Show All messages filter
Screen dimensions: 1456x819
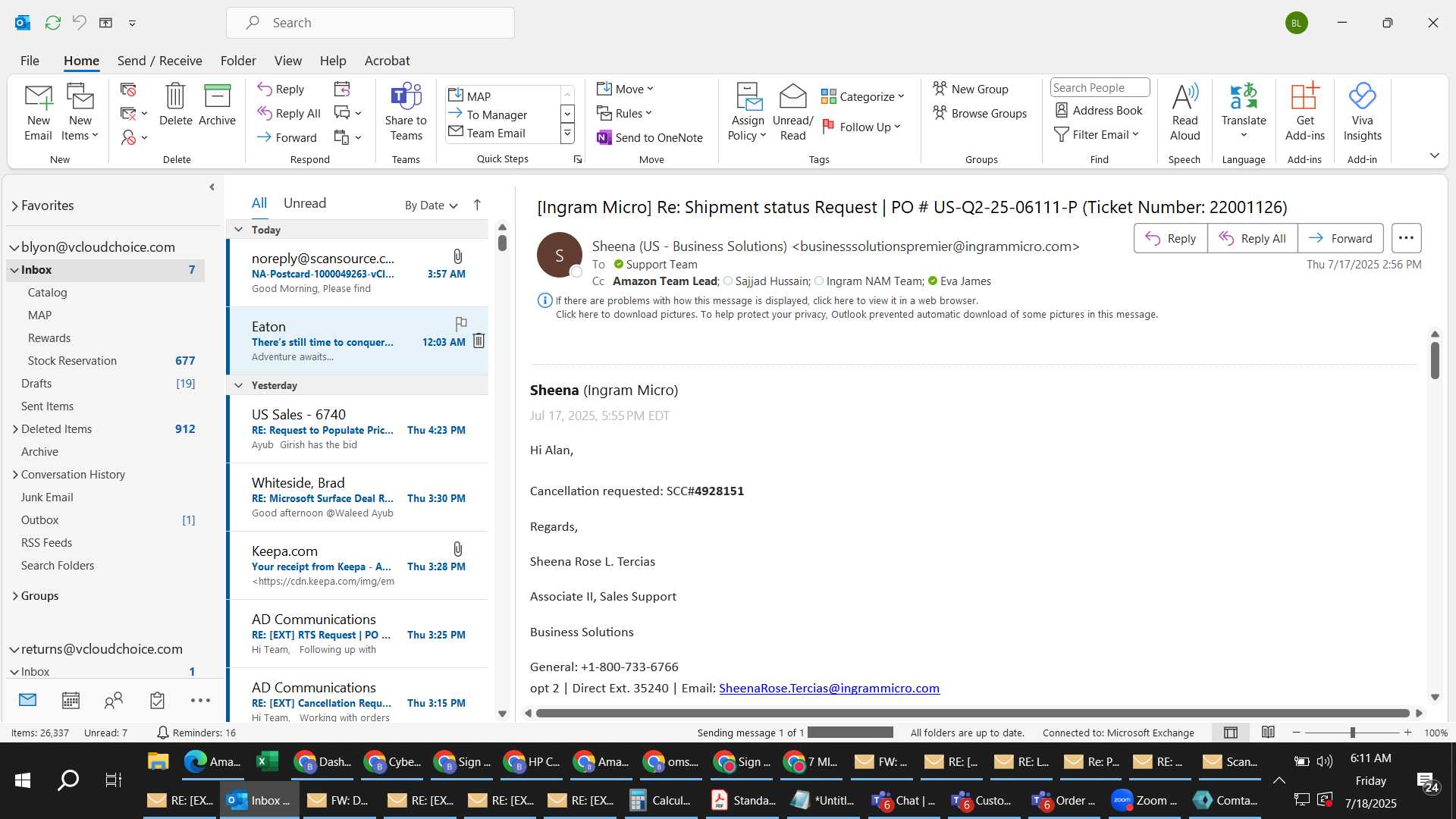point(259,203)
